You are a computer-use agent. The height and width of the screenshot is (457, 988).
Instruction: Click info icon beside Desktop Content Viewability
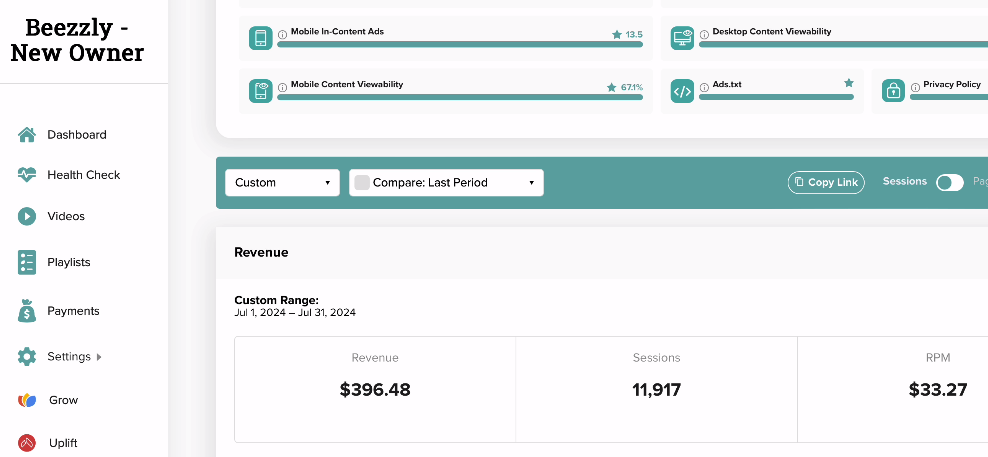coord(704,34)
